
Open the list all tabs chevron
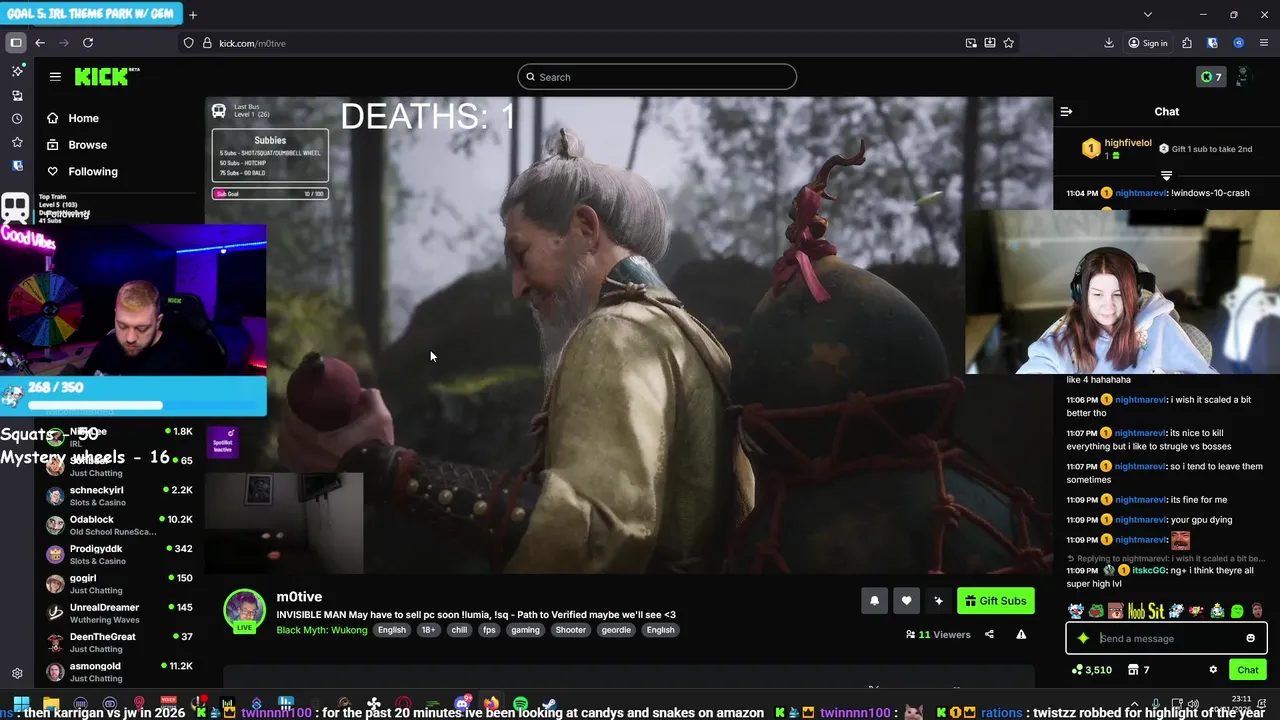[1148, 15]
